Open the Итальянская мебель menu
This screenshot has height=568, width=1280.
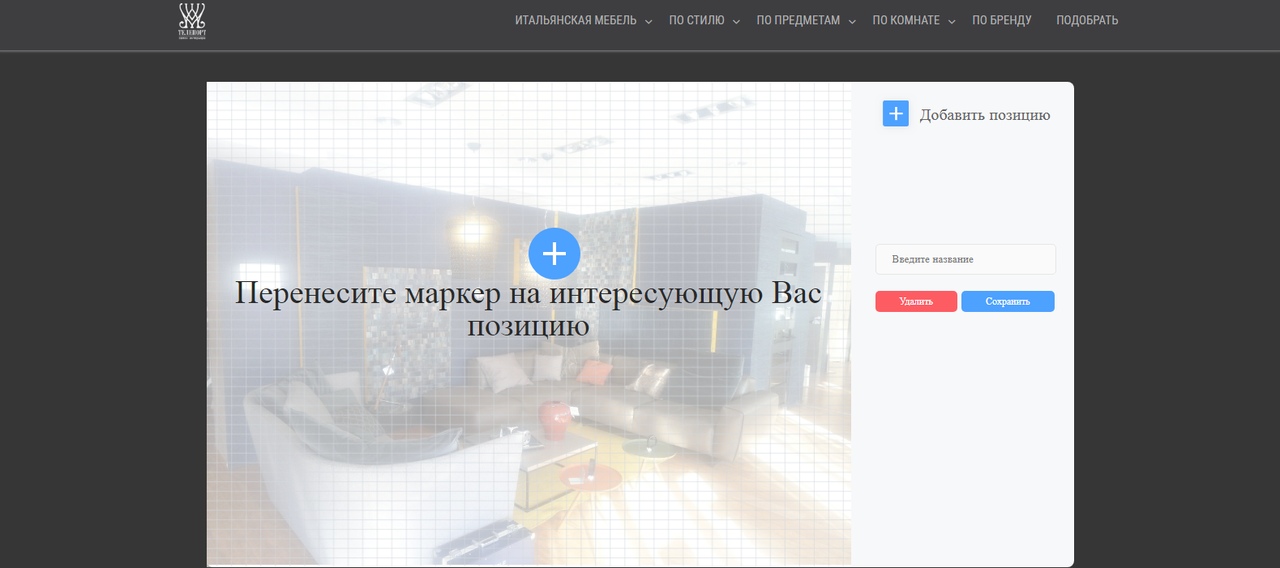click(575, 20)
